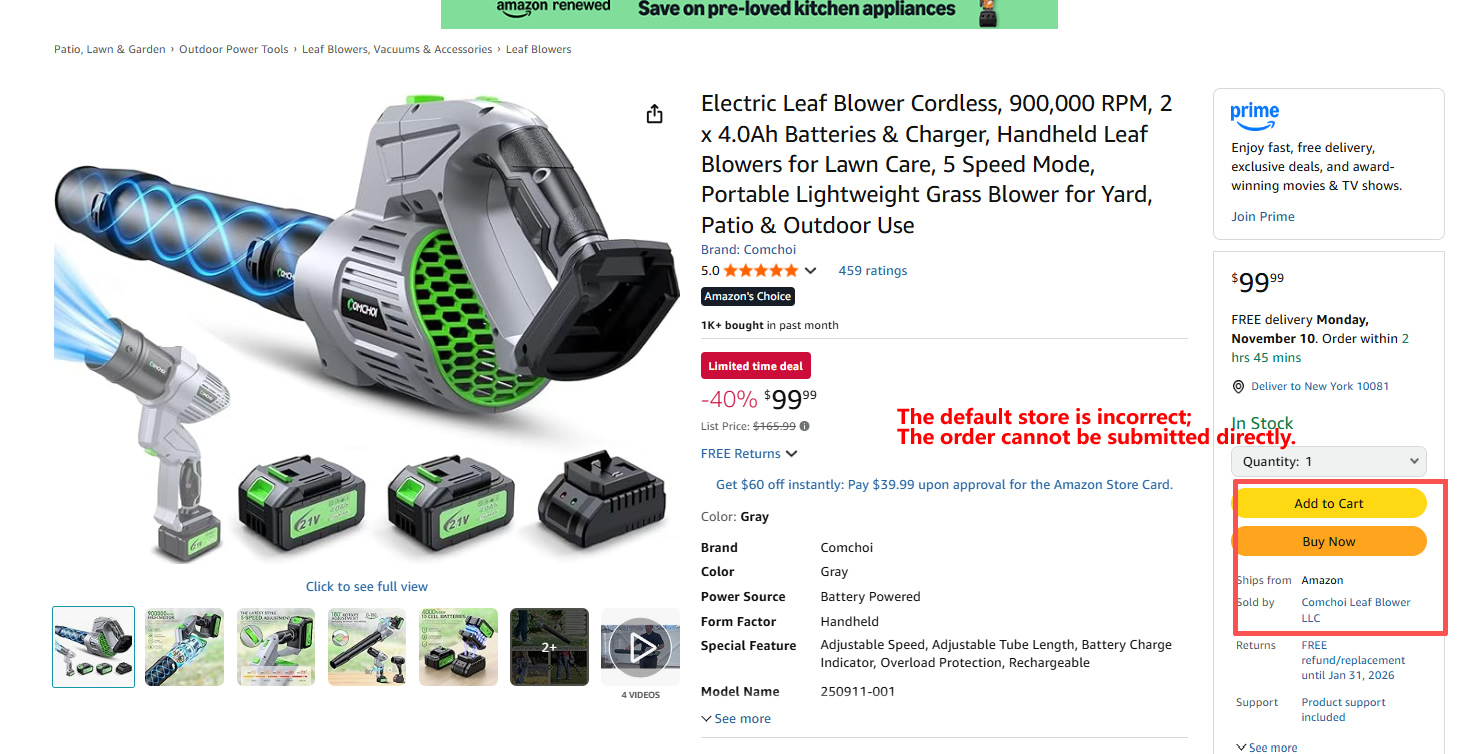Click the Buy Now button
This screenshot has height=754, width=1460.
[x=1329, y=542]
